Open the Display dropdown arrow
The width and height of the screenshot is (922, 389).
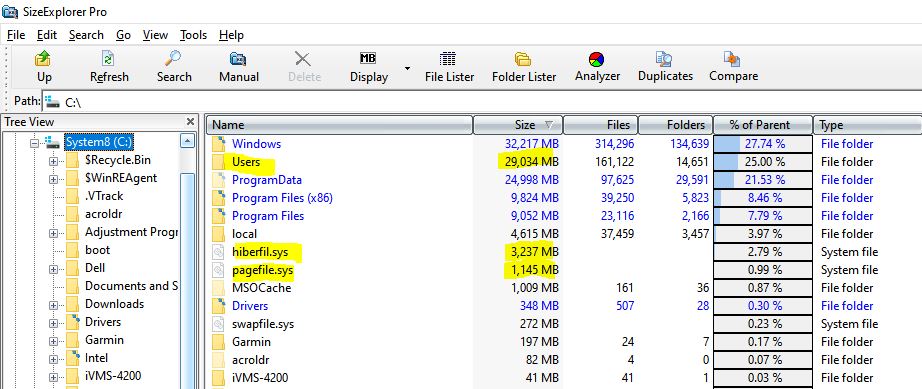coord(407,68)
